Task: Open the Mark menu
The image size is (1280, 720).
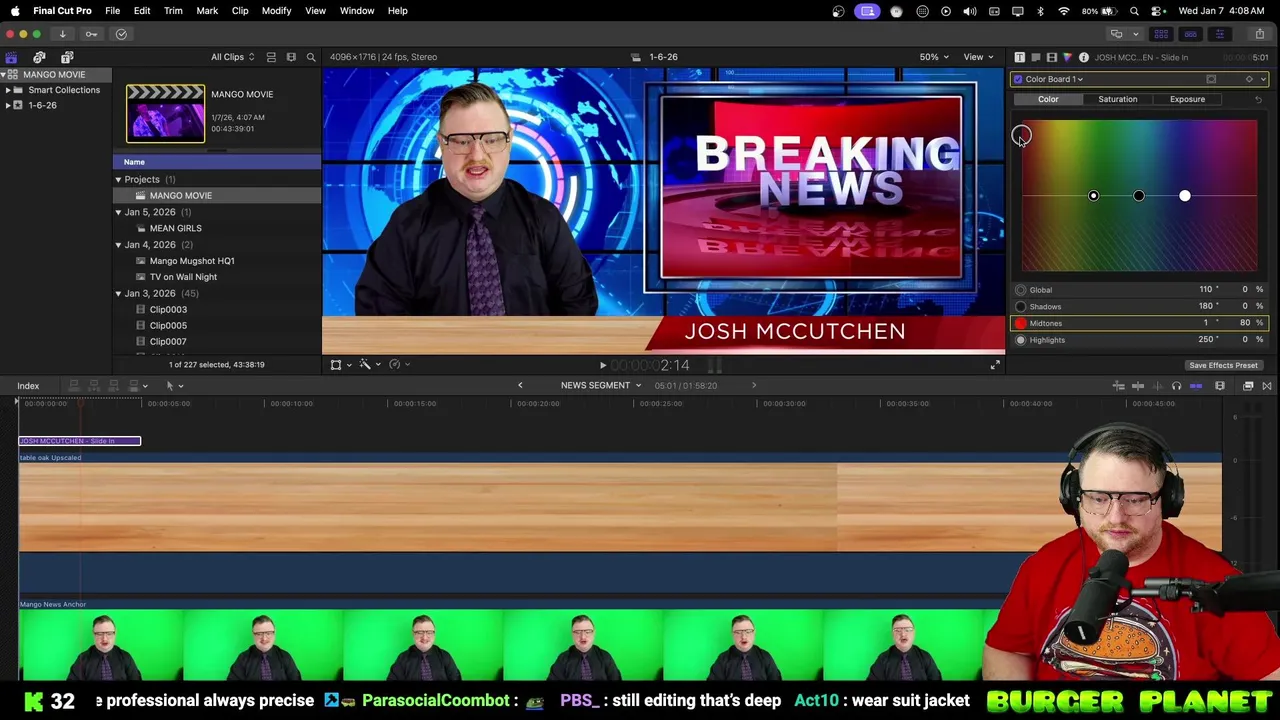Action: click(207, 11)
